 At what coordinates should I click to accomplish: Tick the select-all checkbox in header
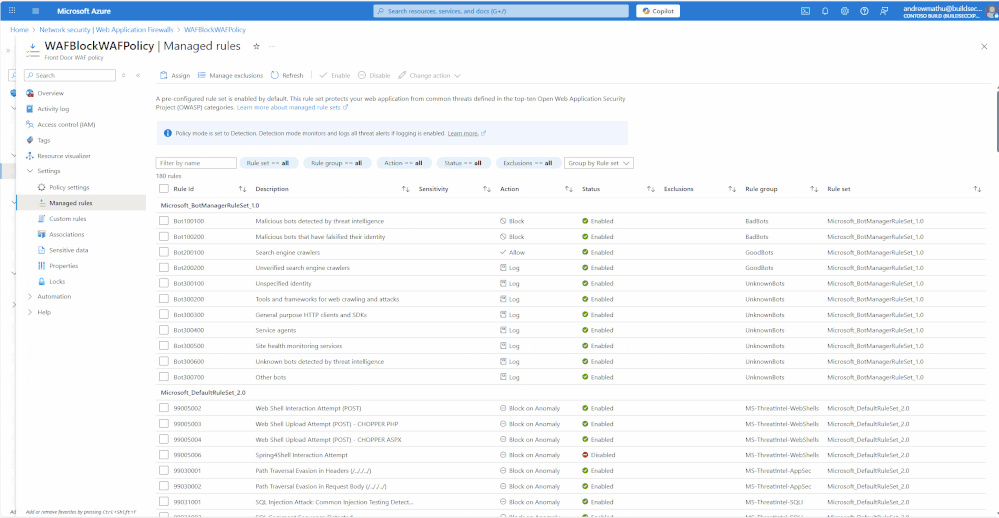tap(164, 189)
